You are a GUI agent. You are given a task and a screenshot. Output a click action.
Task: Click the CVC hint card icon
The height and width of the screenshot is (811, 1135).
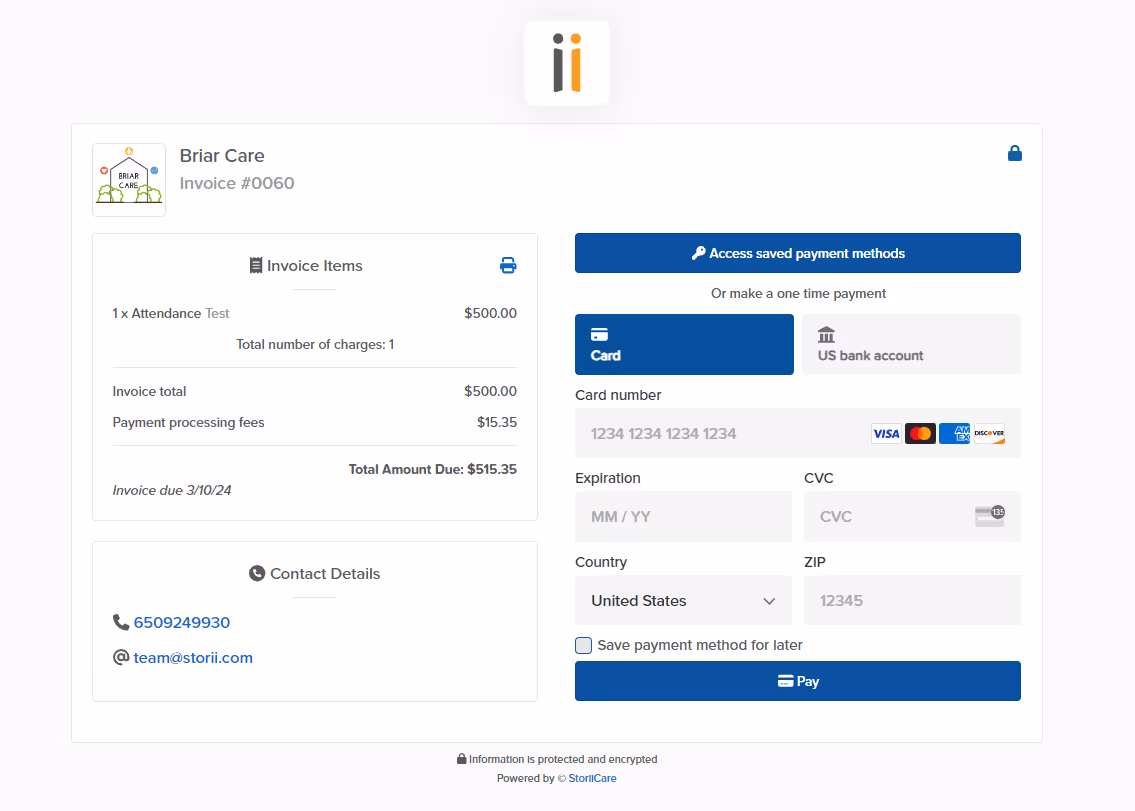coord(990,516)
